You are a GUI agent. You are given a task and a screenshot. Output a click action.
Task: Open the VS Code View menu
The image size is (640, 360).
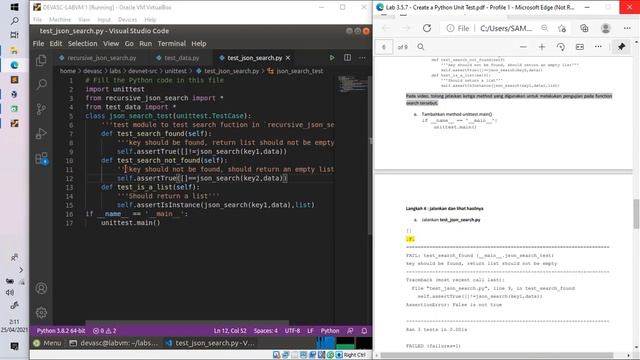[111, 44]
